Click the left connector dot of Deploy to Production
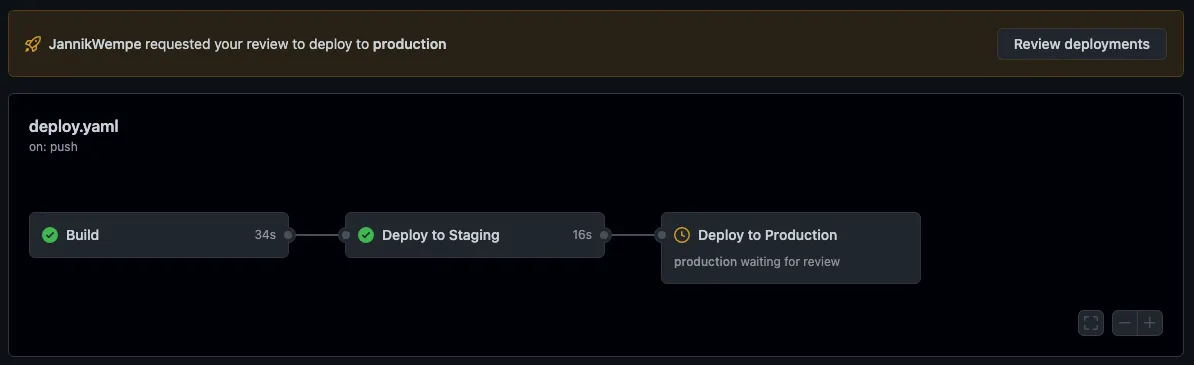Screen dimensions: 1194x365 661,235
